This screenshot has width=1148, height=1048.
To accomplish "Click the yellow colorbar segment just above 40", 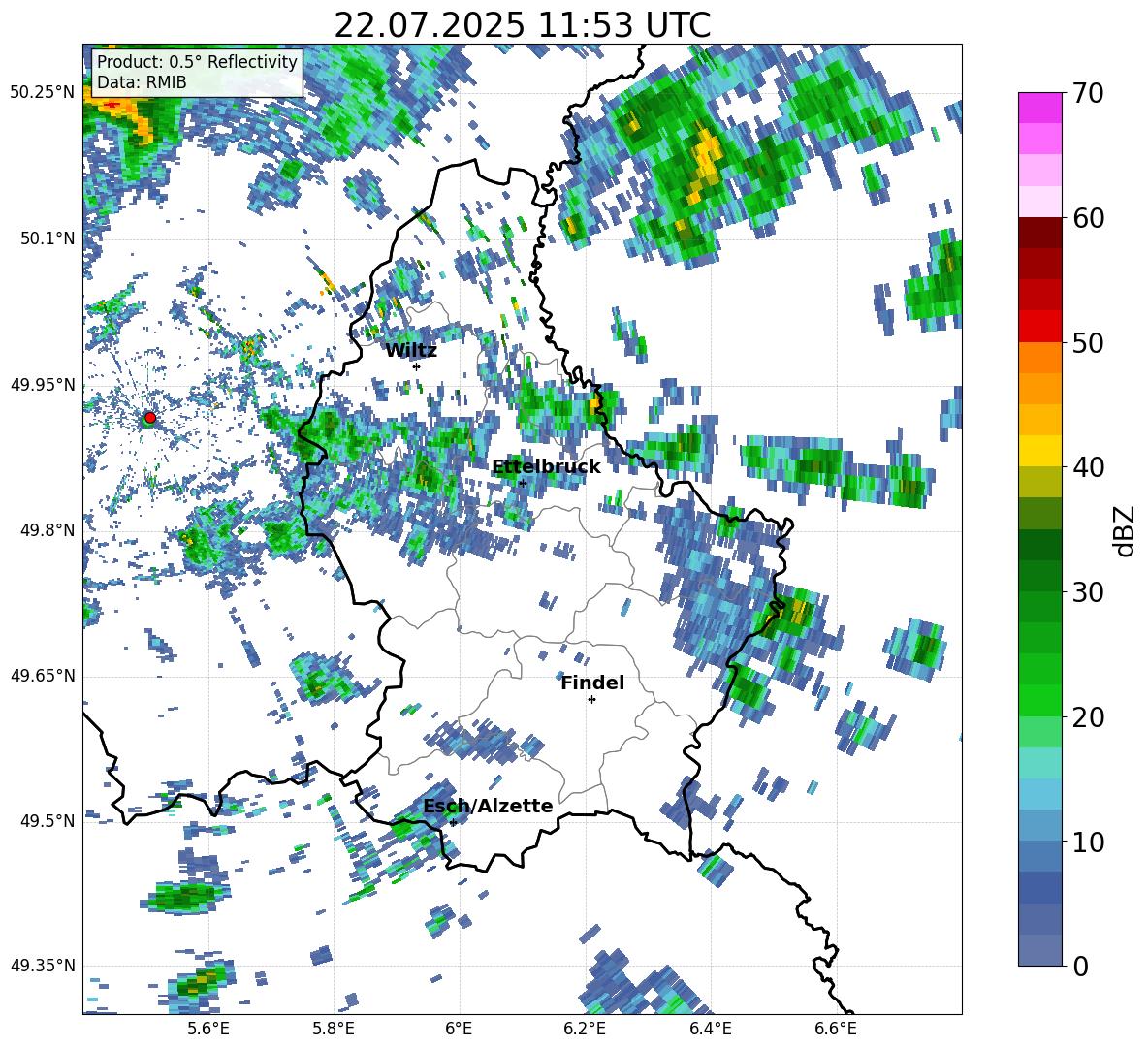I will (1039, 452).
